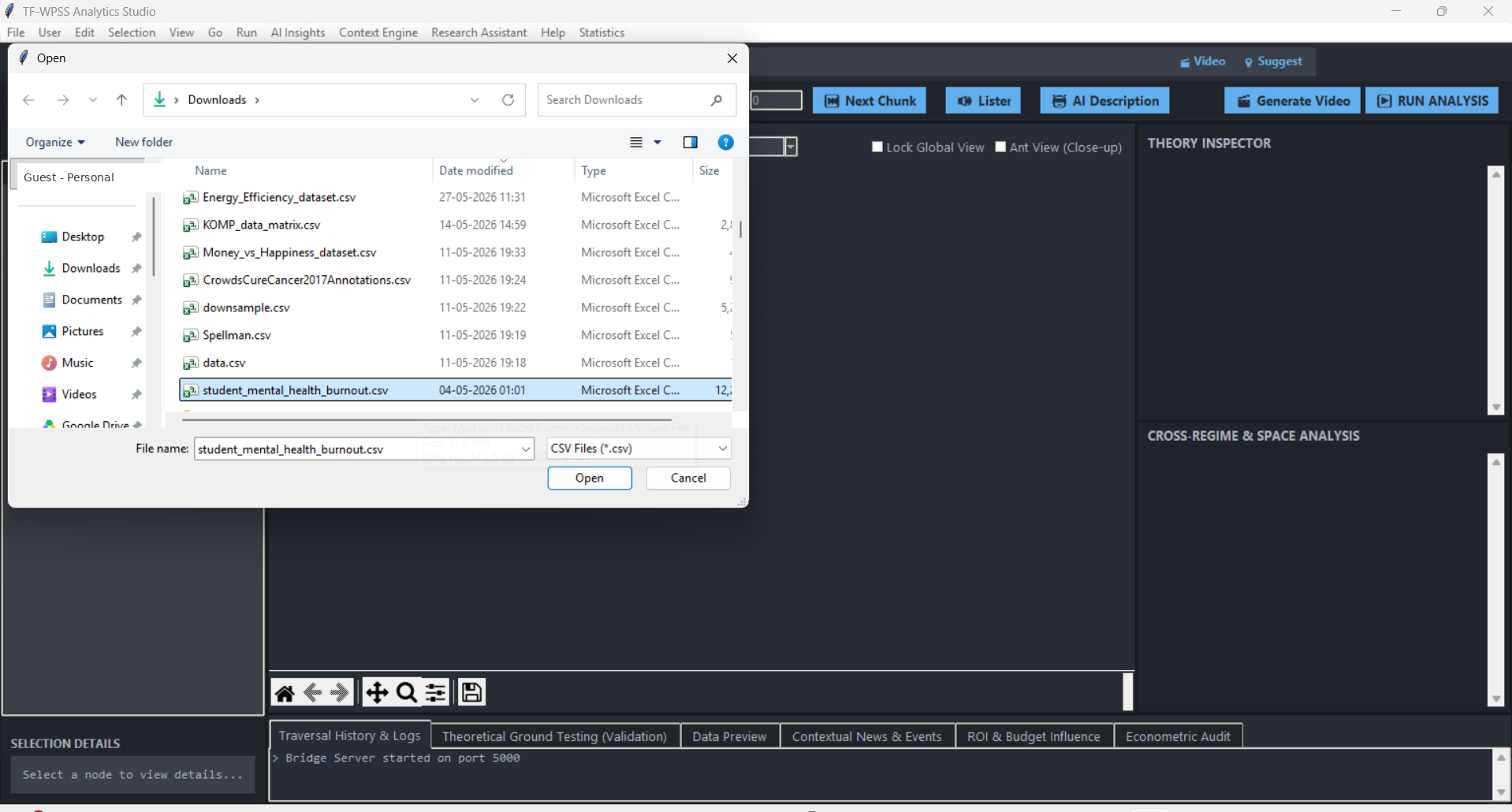Click the Search Downloads input field
Image resolution: width=1512 pixels, height=812 pixels.
click(627, 100)
